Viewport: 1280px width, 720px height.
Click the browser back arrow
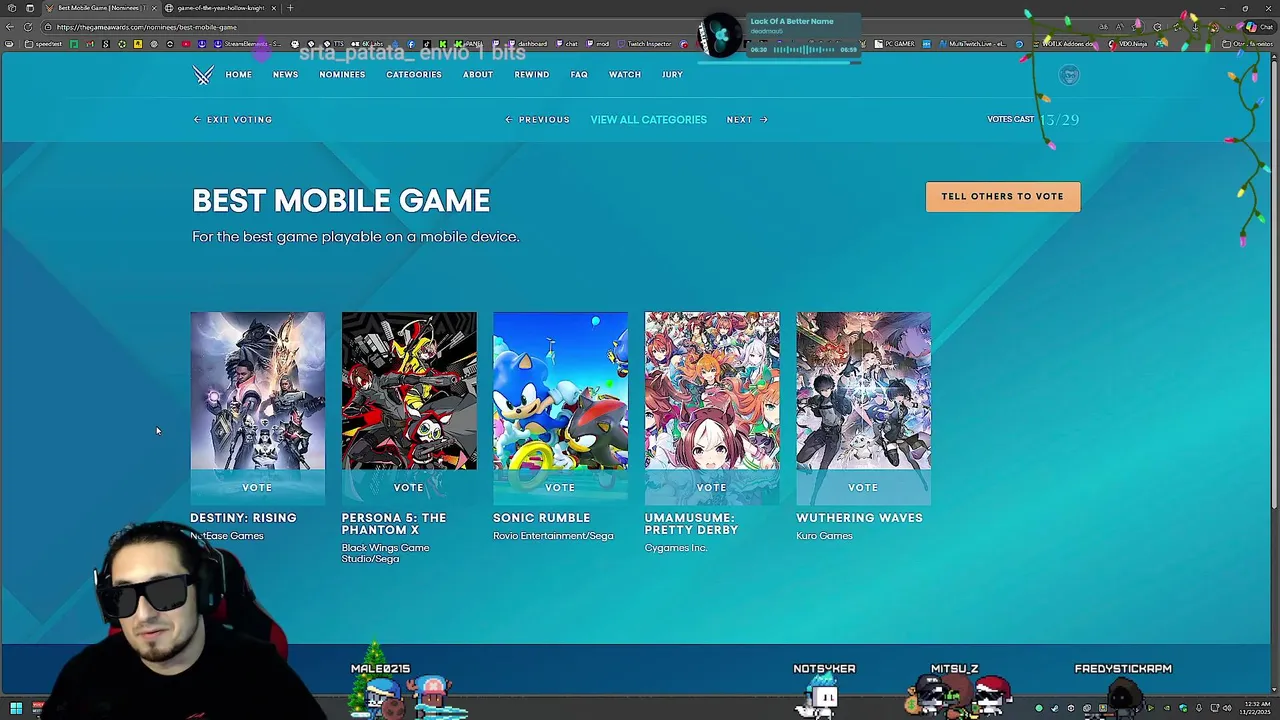tap(10, 27)
